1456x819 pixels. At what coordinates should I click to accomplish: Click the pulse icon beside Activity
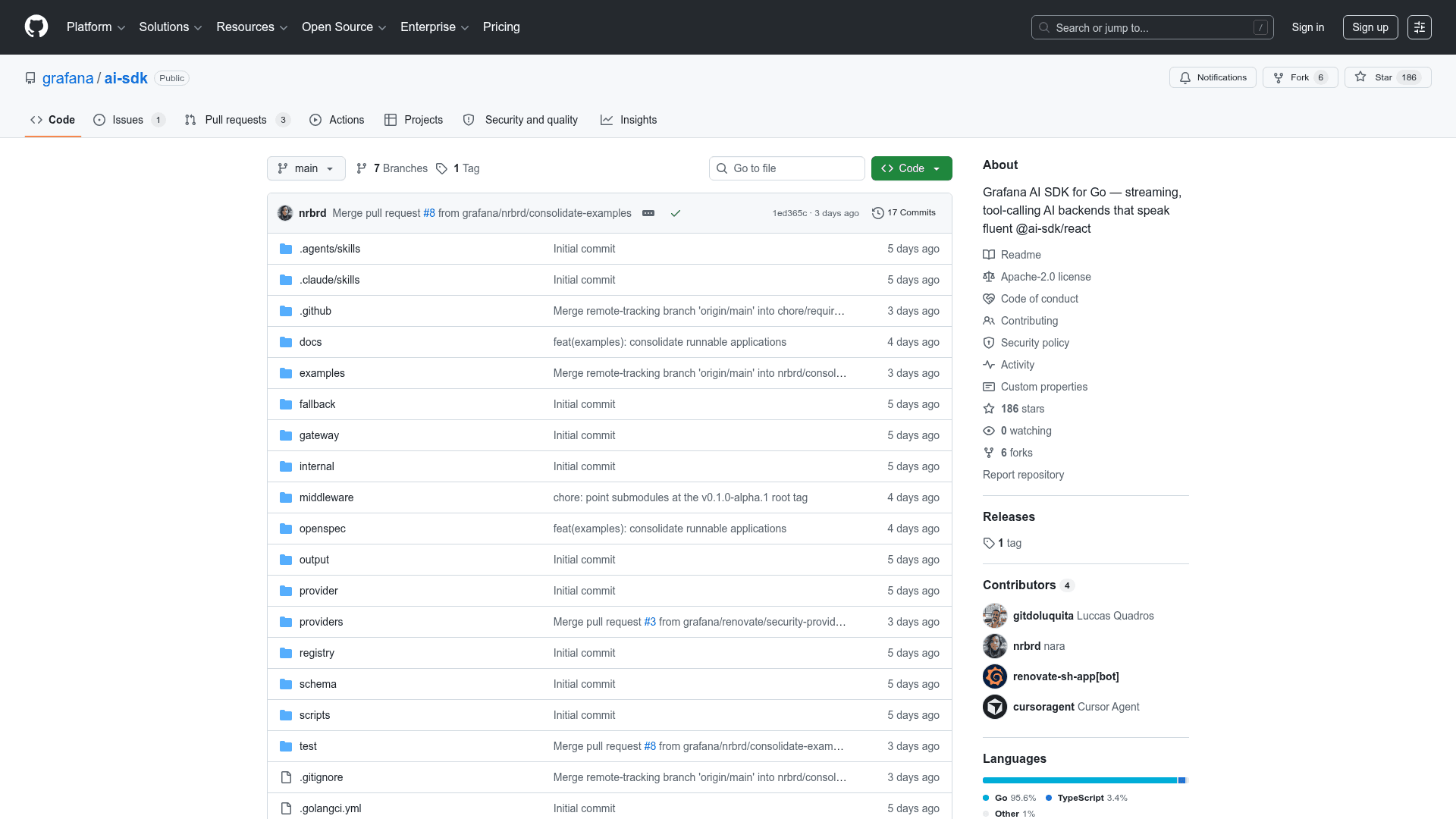[989, 365]
